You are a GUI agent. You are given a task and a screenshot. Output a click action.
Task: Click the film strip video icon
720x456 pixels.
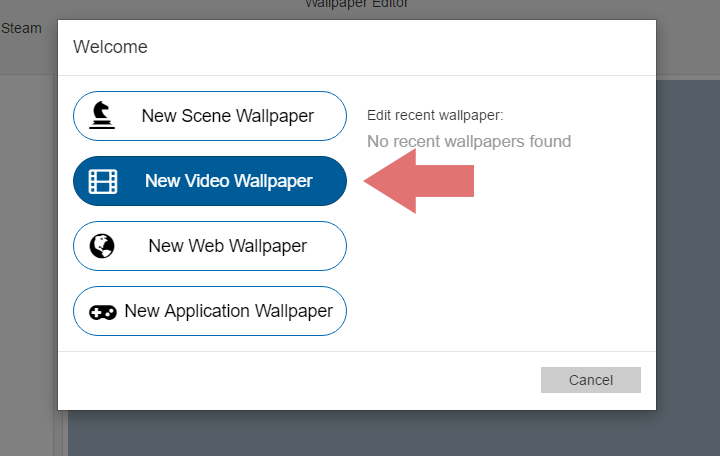pyautogui.click(x=103, y=181)
